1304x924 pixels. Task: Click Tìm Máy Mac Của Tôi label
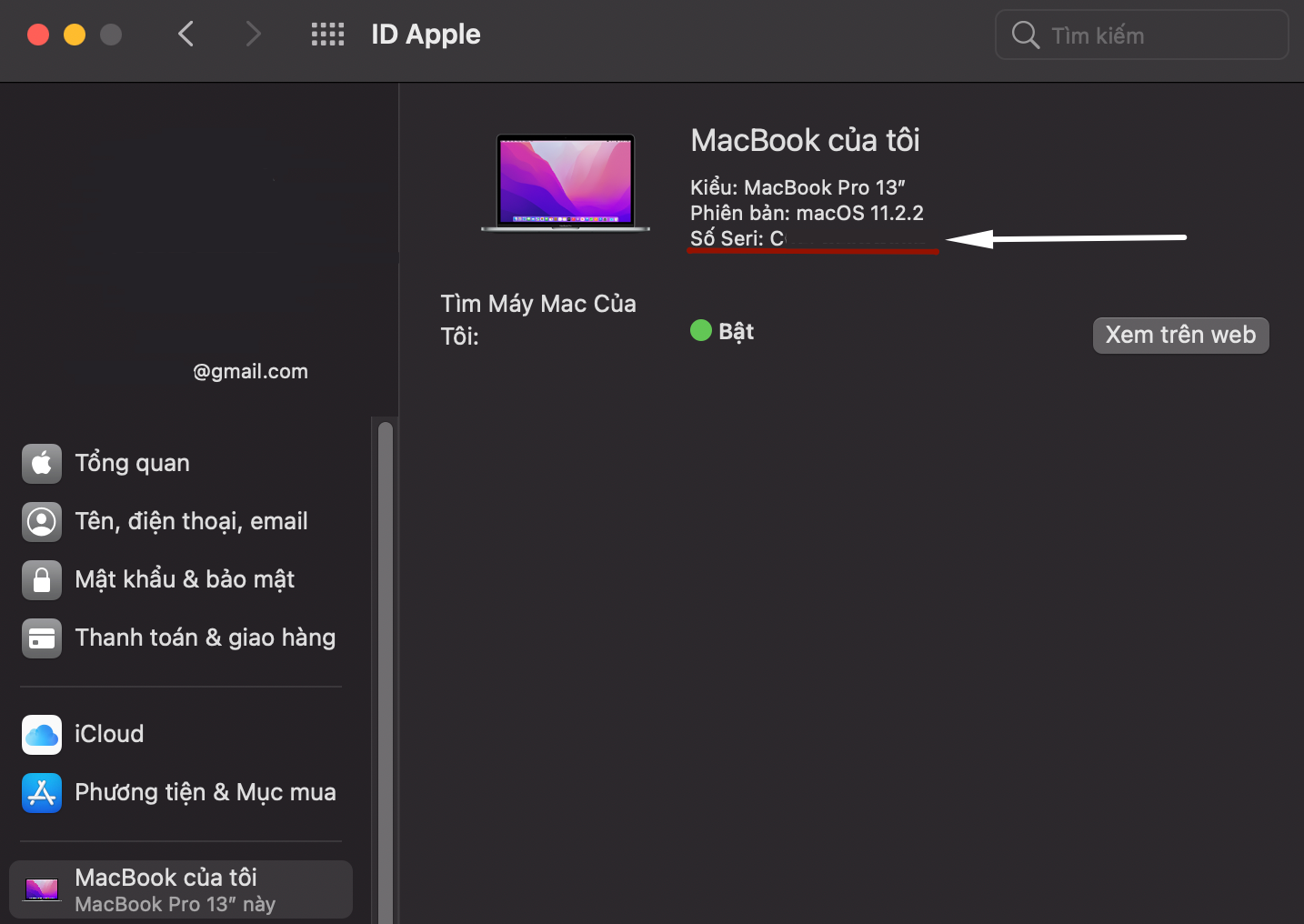(x=538, y=320)
